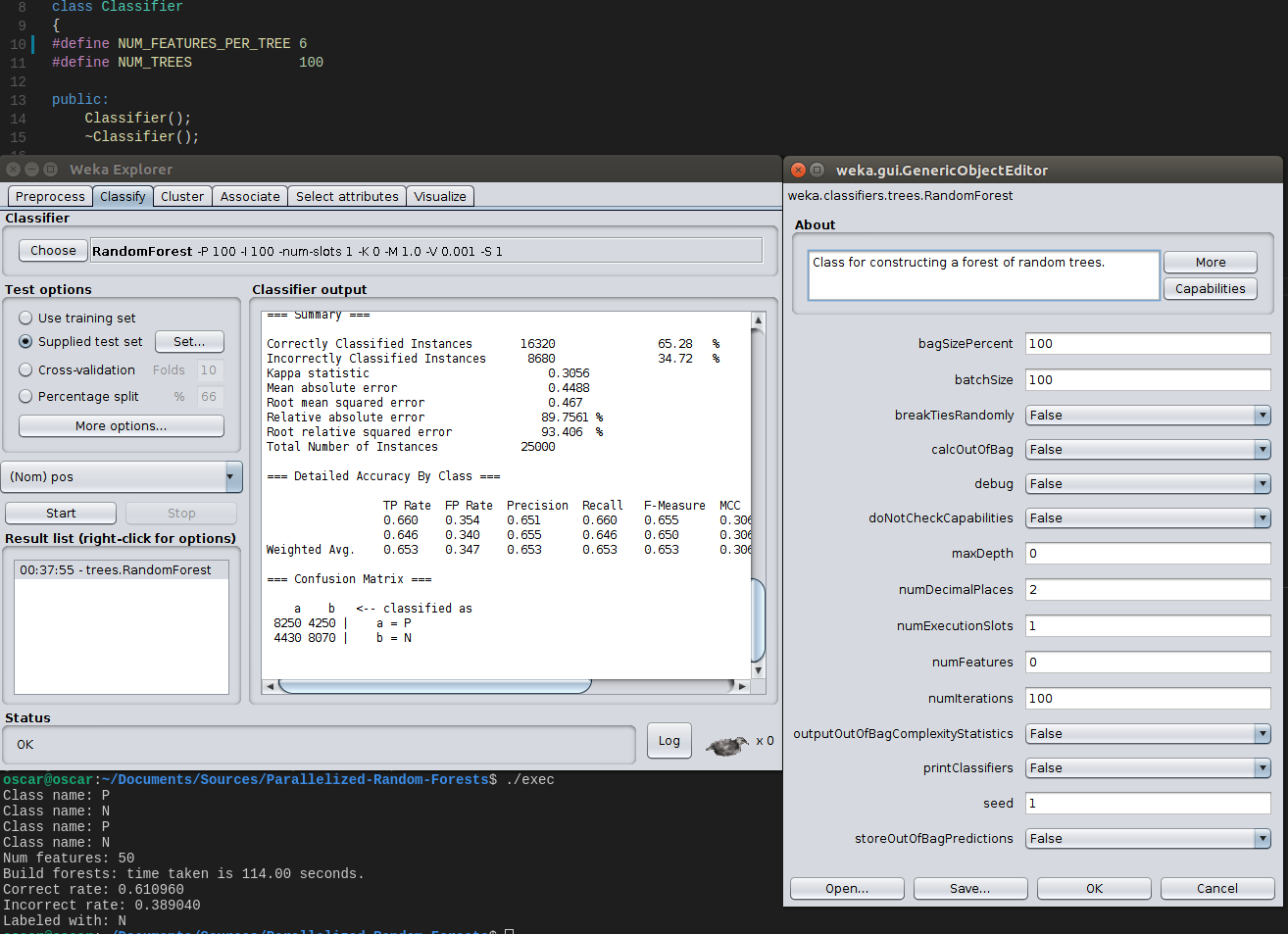The image size is (1288, 934).
Task: Click the bagSizePercent input field
Action: [1148, 343]
